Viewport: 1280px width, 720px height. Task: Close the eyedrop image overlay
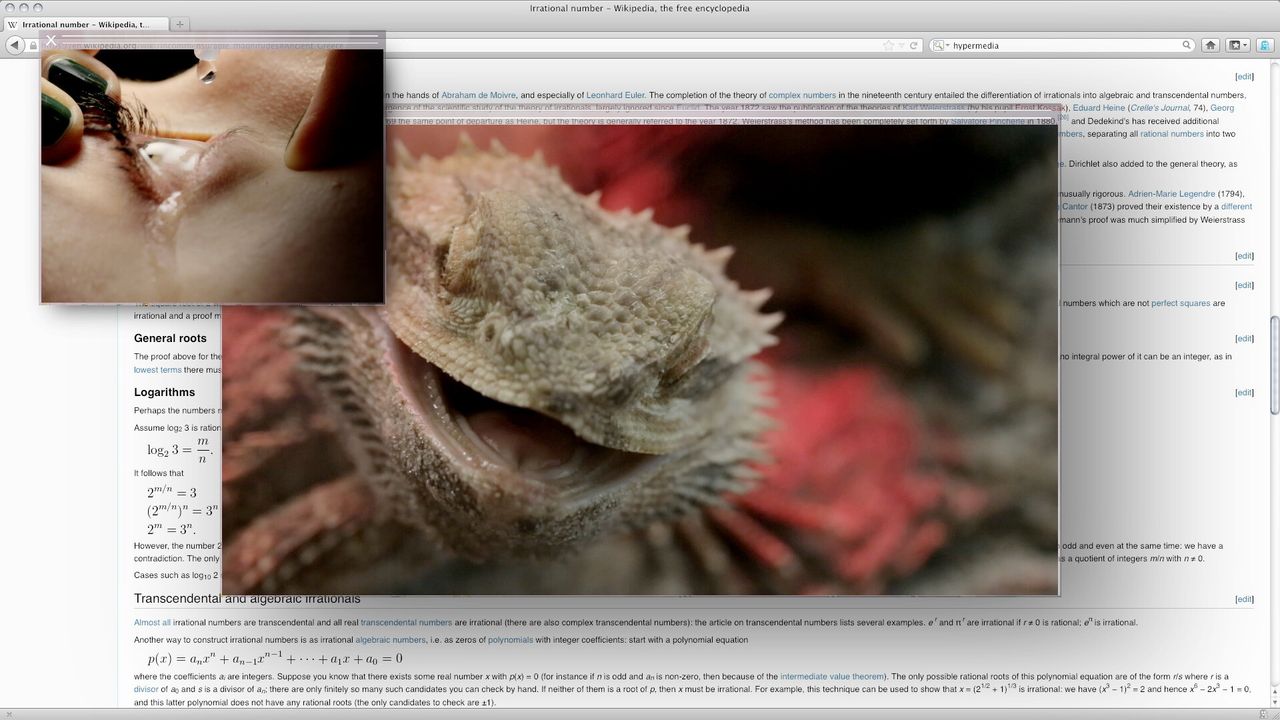[x=50, y=40]
